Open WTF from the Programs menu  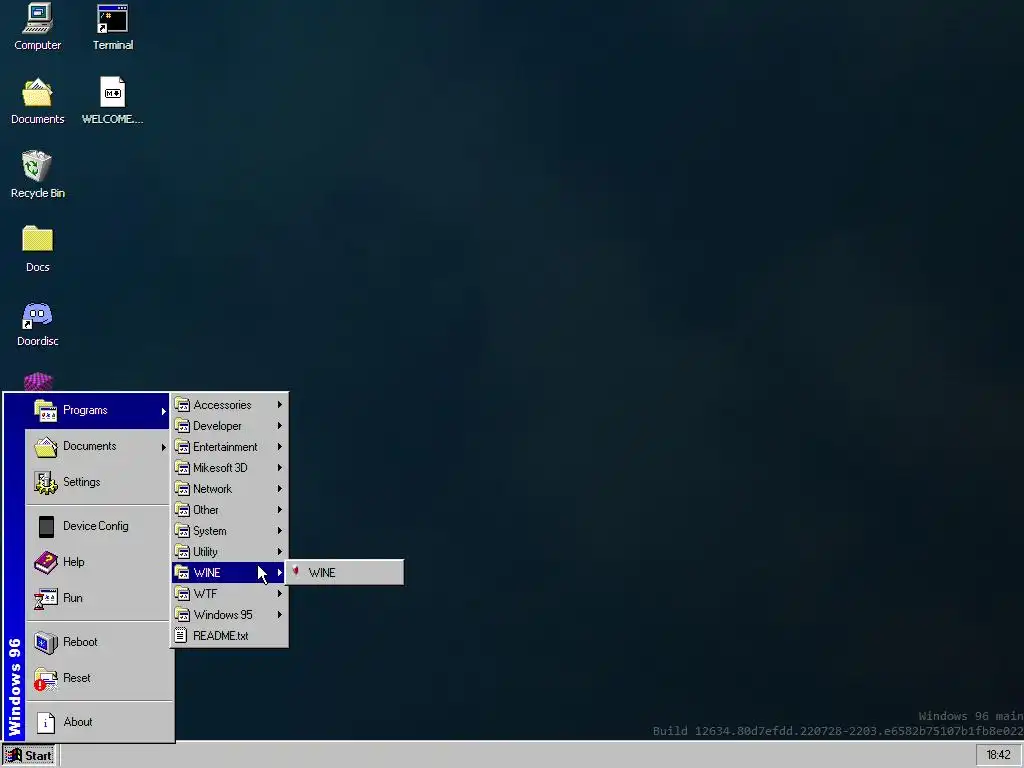[229, 594]
